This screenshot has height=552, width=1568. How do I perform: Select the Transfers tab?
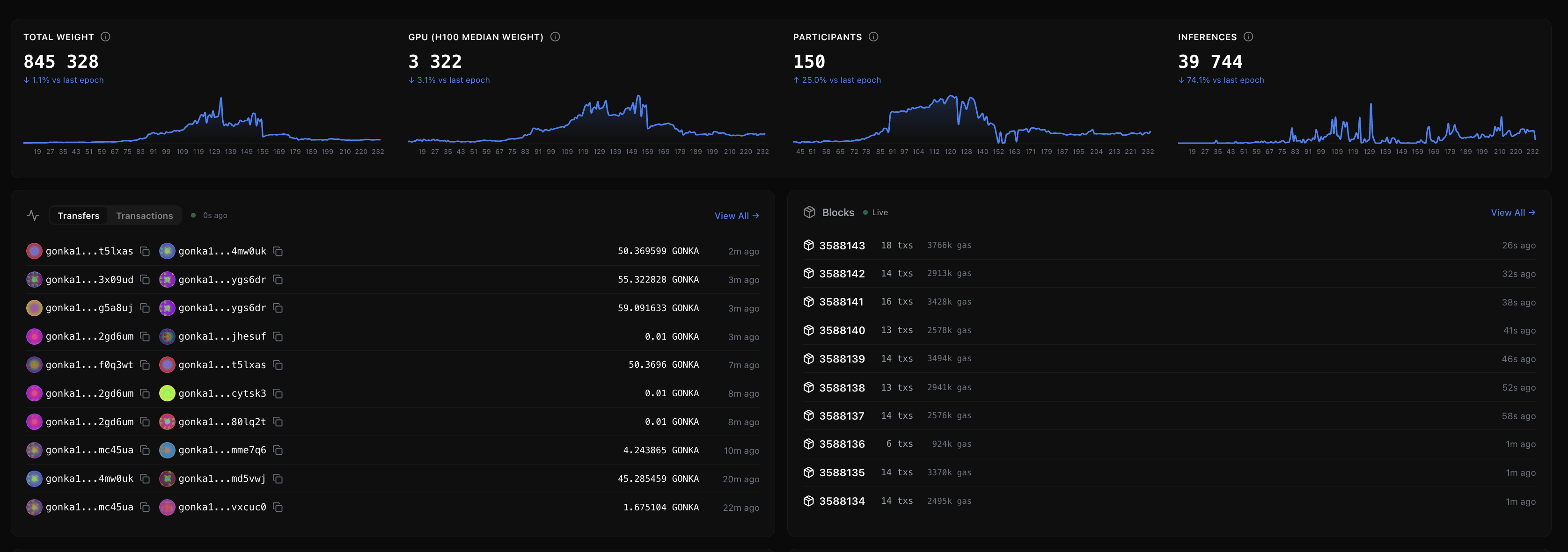pos(79,216)
